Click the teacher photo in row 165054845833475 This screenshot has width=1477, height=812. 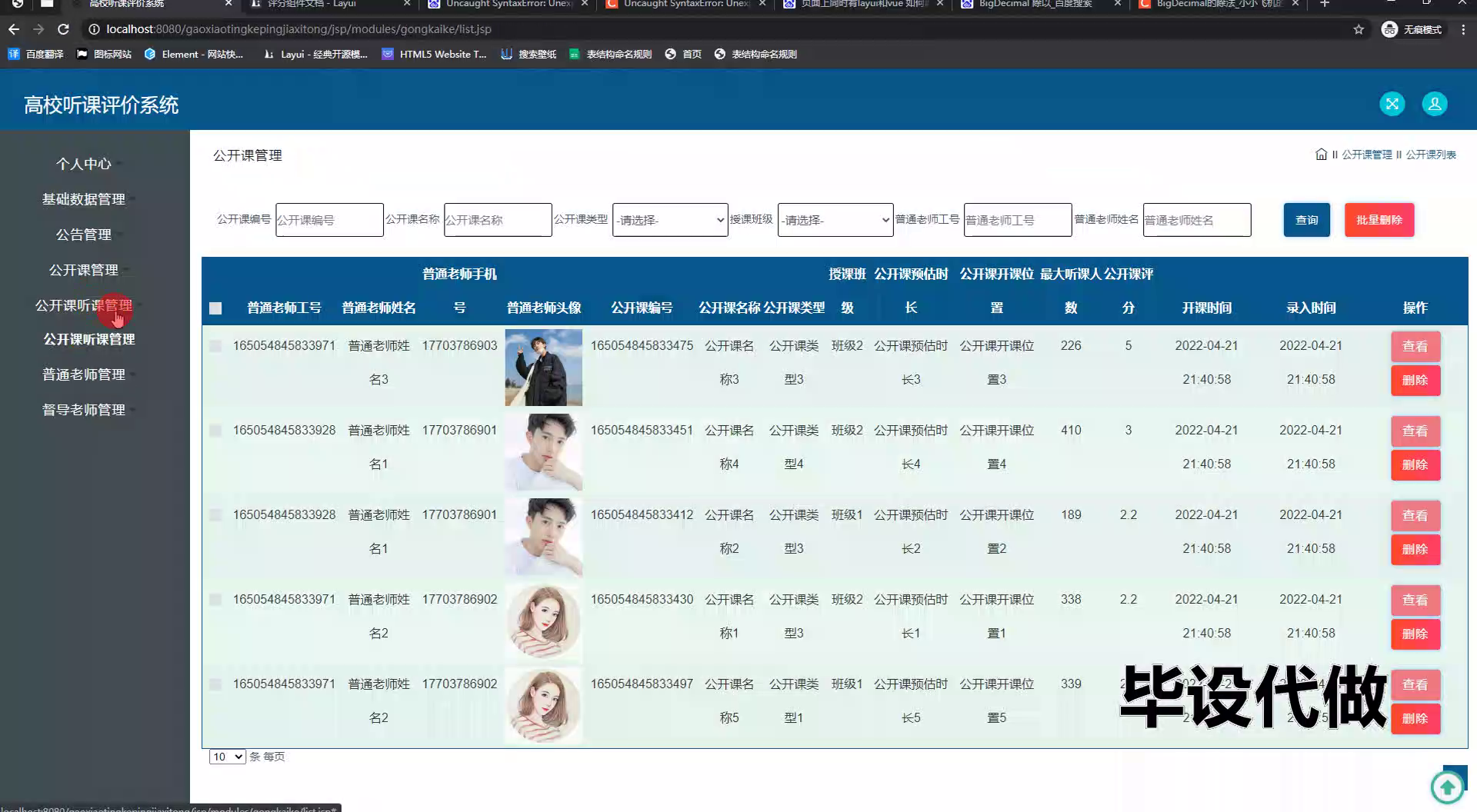pyautogui.click(x=544, y=368)
